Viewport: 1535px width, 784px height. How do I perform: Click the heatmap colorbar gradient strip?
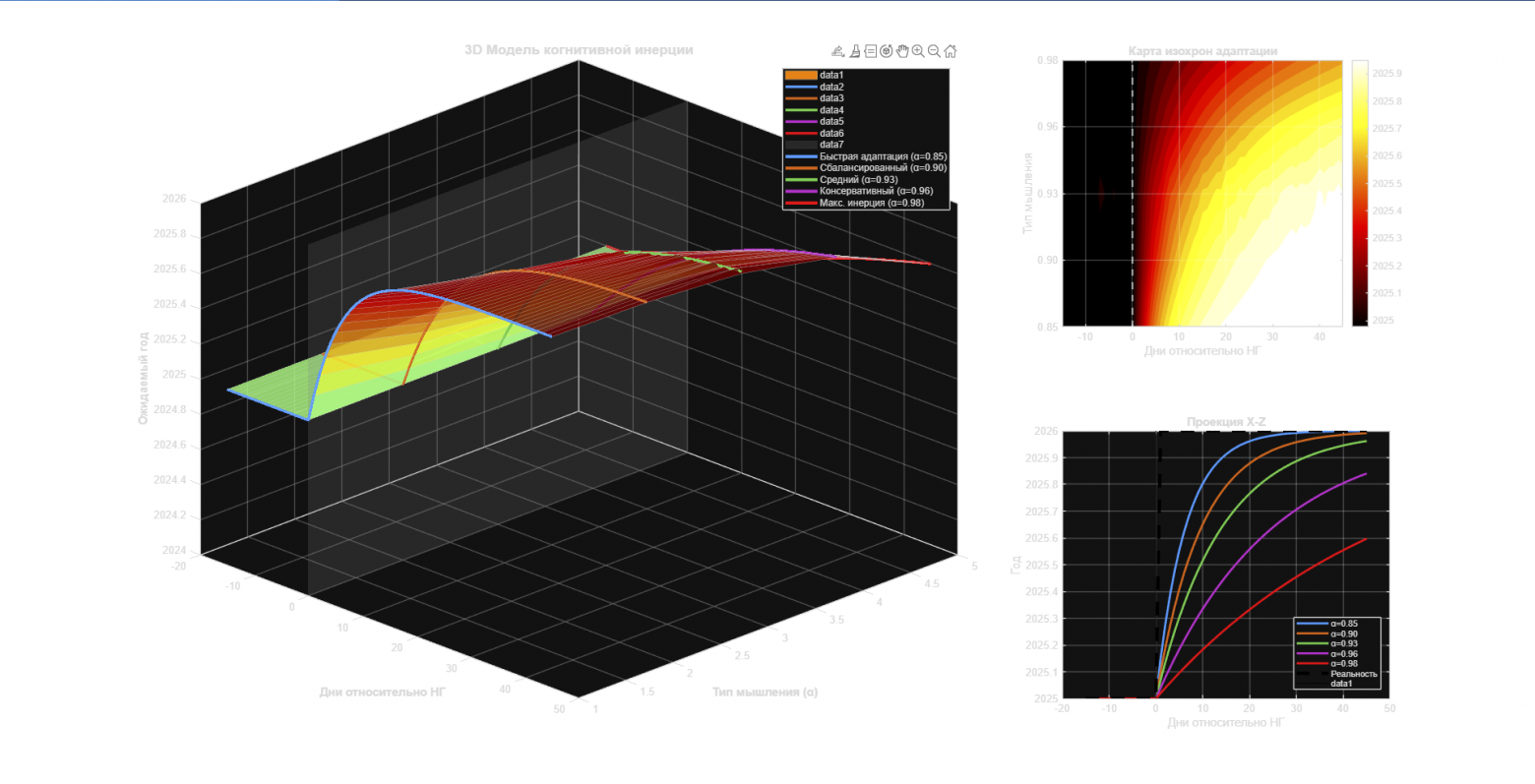click(x=1360, y=193)
